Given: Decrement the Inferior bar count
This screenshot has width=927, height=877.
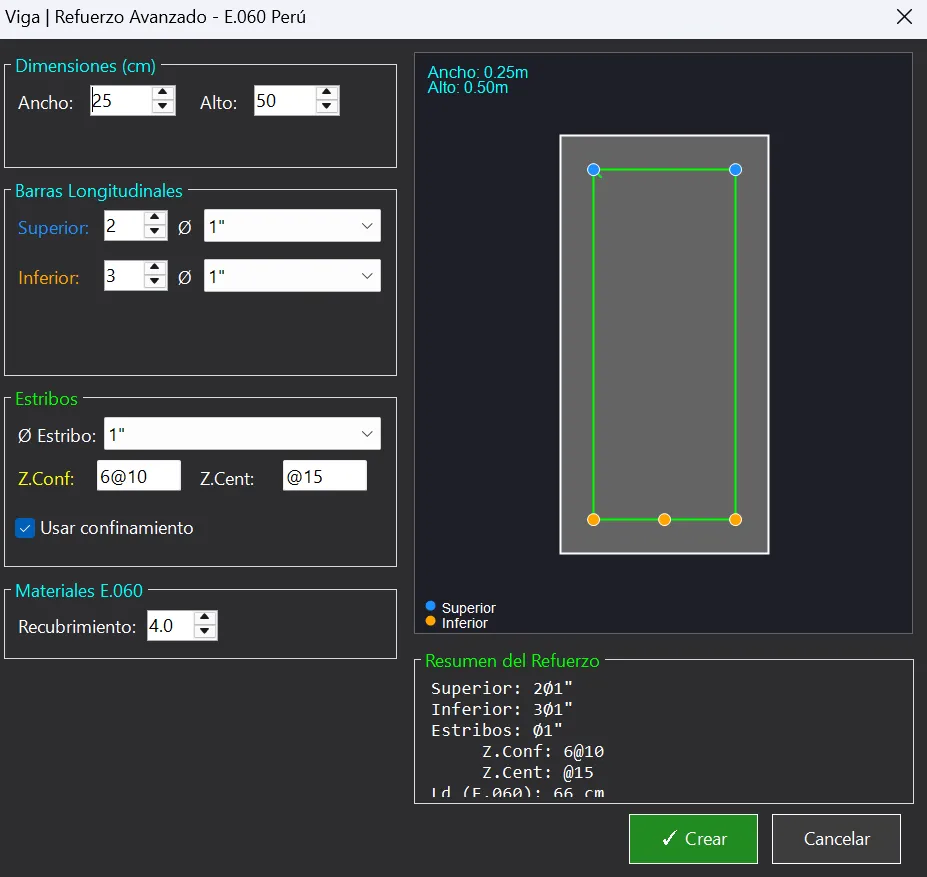Looking at the screenshot, I should click(155, 281).
